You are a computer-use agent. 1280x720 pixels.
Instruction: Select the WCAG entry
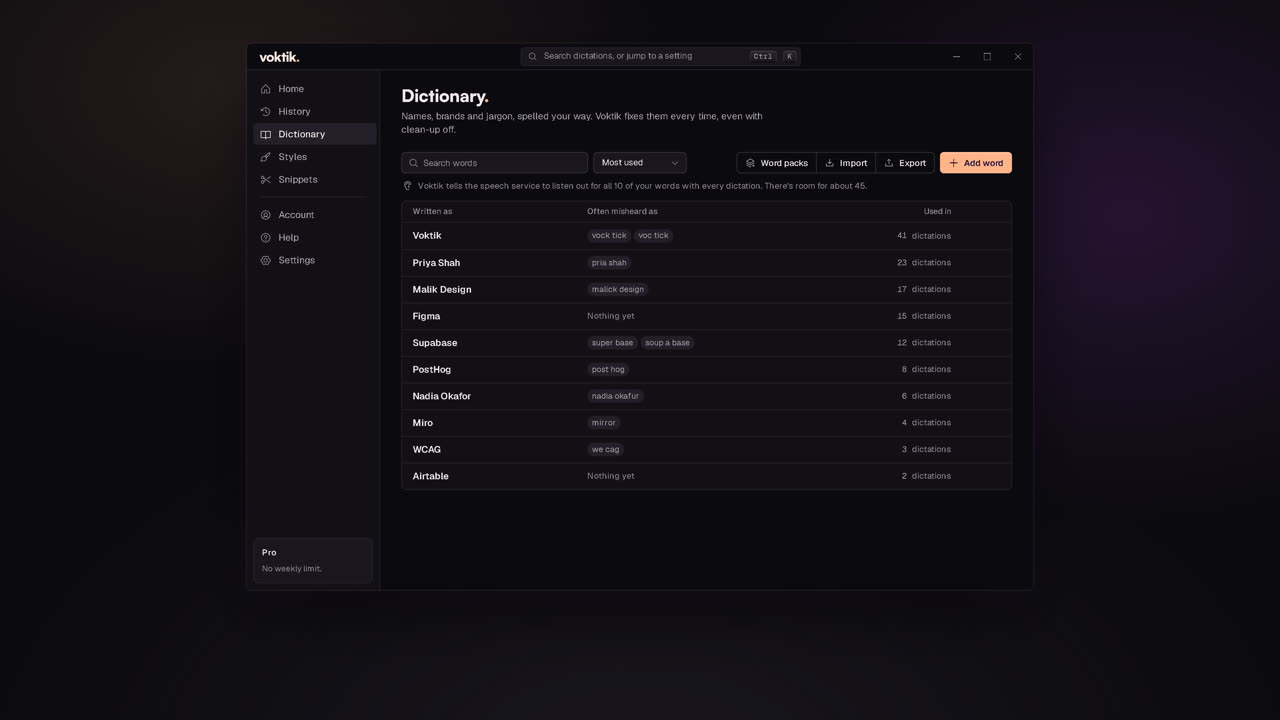706,449
